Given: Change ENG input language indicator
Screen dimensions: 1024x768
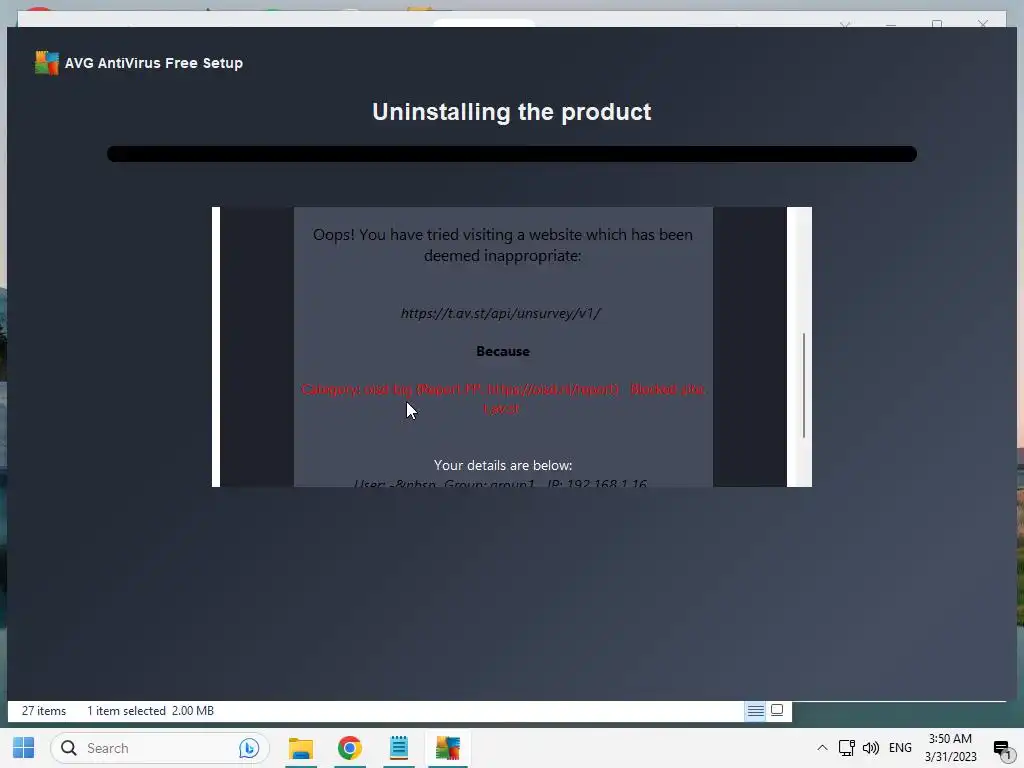Looking at the screenshot, I should [900, 748].
